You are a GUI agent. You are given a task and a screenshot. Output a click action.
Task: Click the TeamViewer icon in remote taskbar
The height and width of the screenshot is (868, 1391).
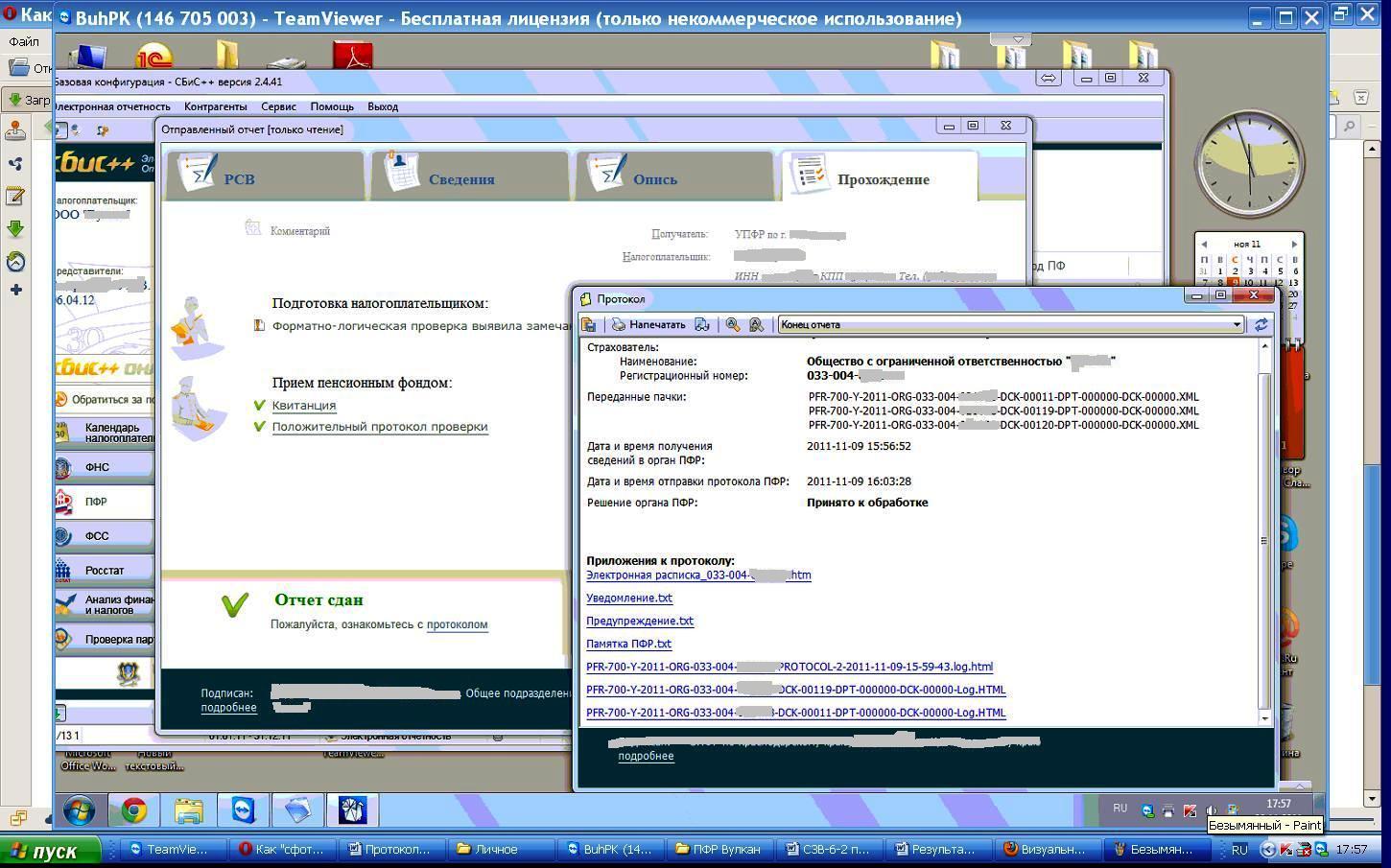[244, 810]
